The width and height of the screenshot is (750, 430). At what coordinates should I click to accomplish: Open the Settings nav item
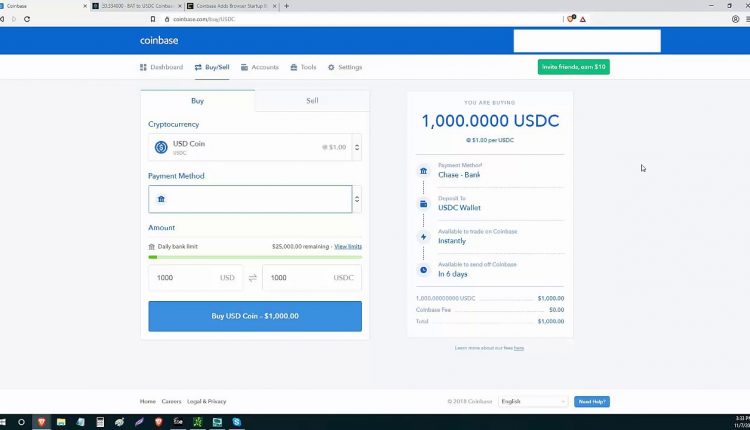(x=345, y=67)
